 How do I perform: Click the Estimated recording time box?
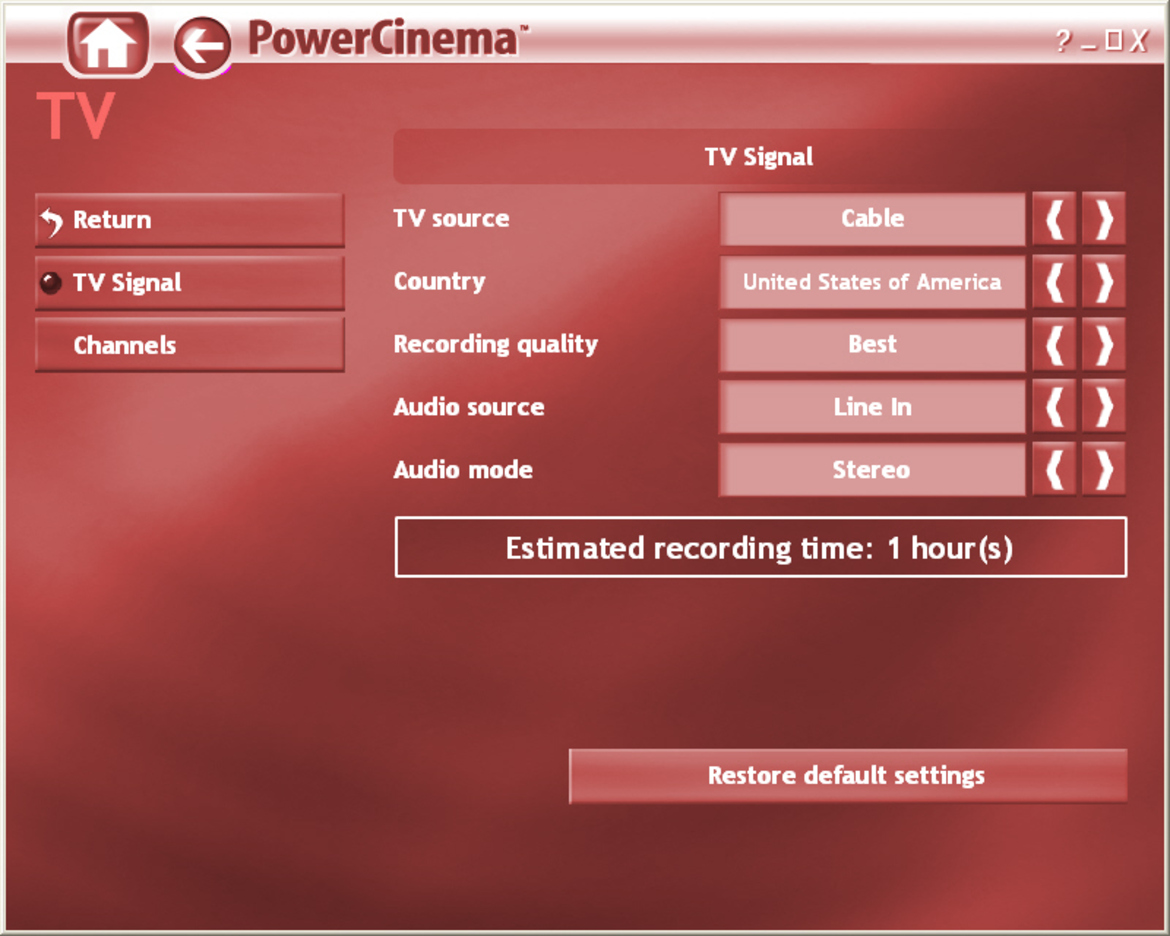760,547
